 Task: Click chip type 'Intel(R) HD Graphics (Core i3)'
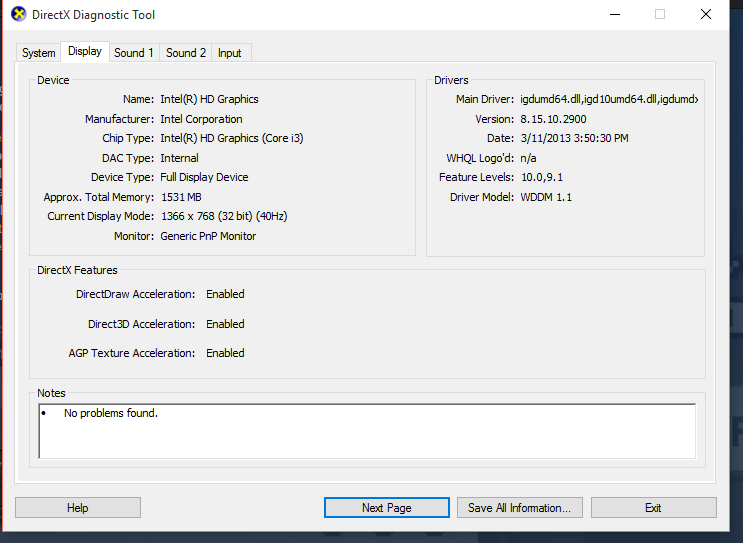[x=232, y=138]
